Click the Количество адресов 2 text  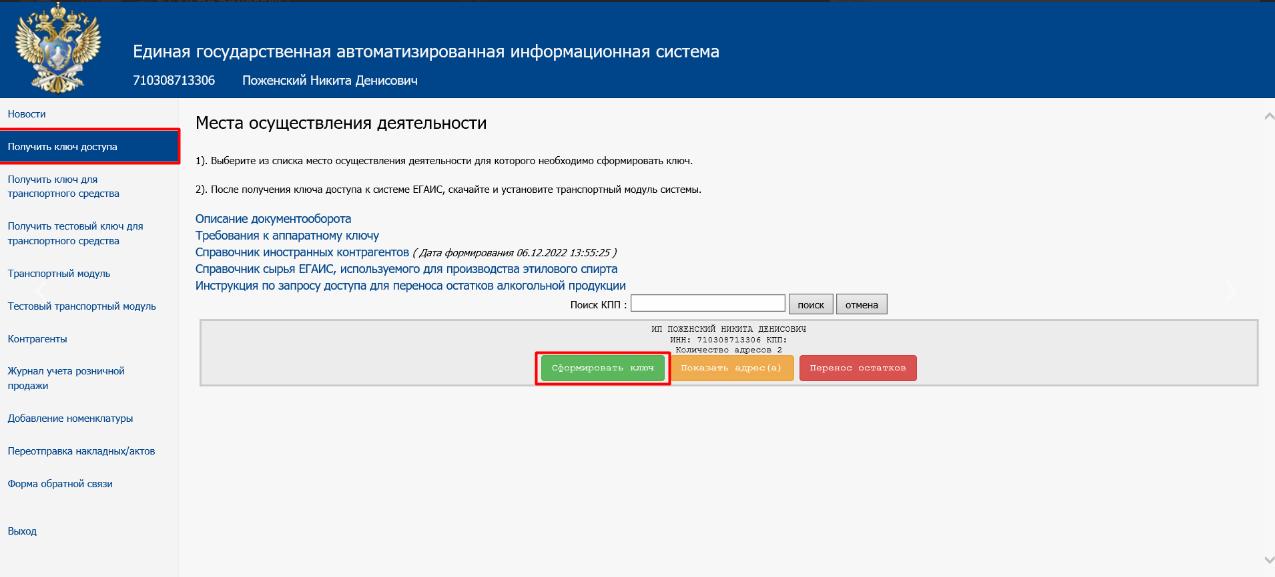(x=728, y=349)
